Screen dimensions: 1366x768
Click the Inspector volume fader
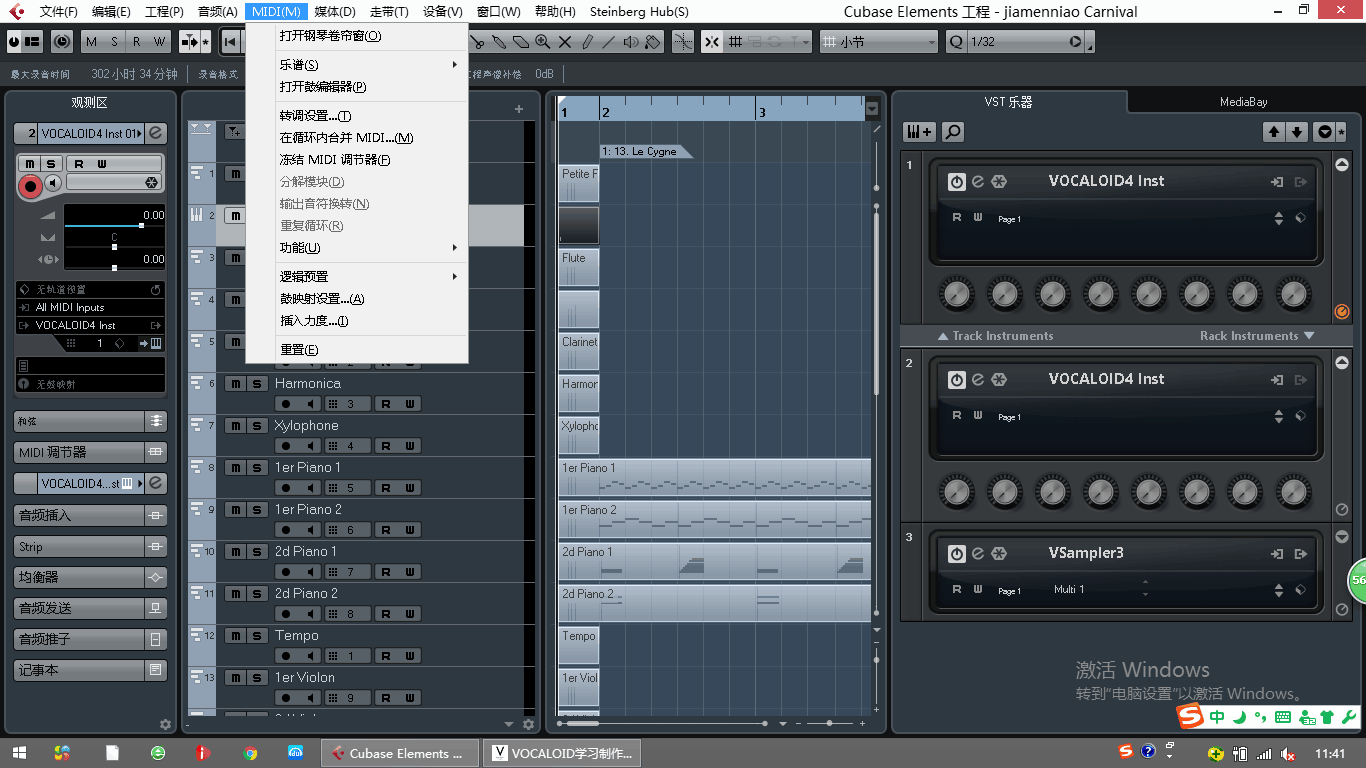[114, 226]
